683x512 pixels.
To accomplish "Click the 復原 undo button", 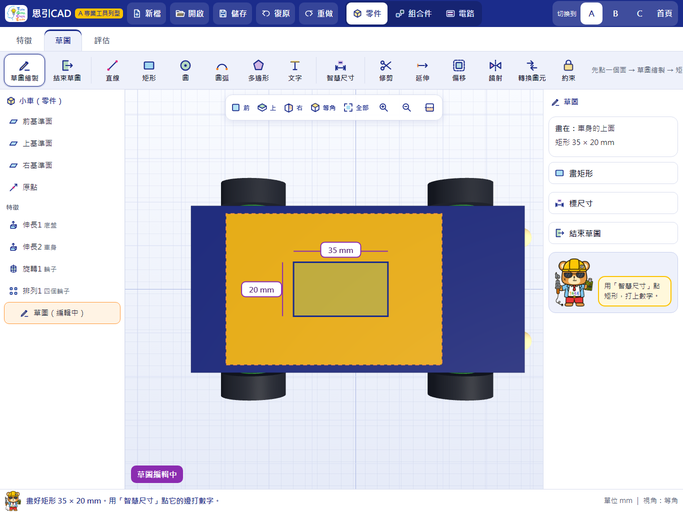I will click(276, 14).
